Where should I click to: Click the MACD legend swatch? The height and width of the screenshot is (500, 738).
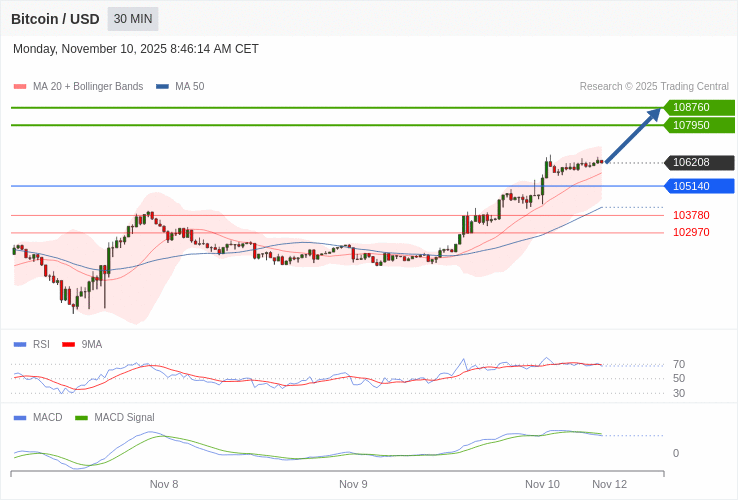20,417
